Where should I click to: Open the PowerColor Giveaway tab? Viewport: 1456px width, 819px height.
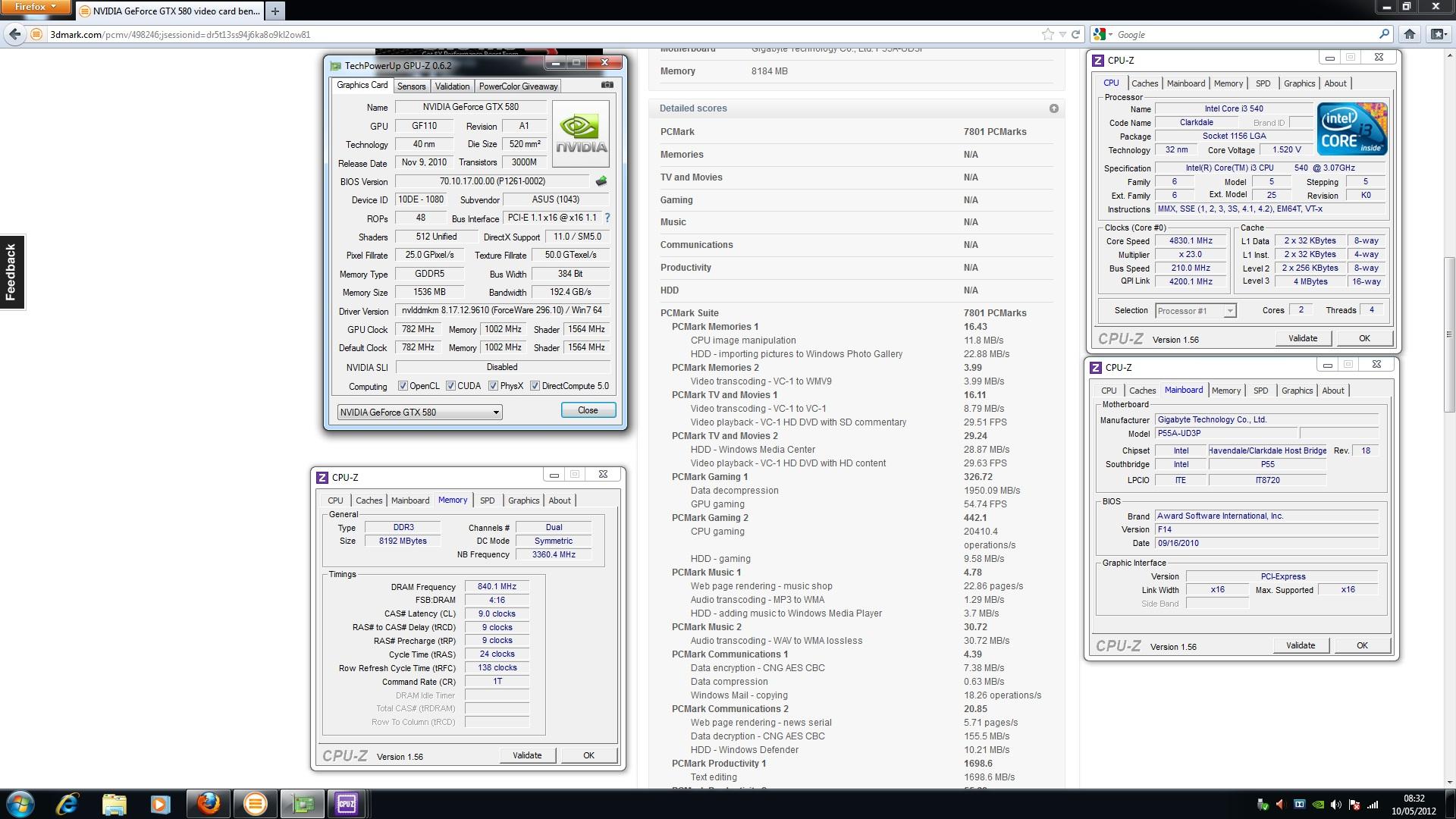(x=518, y=86)
